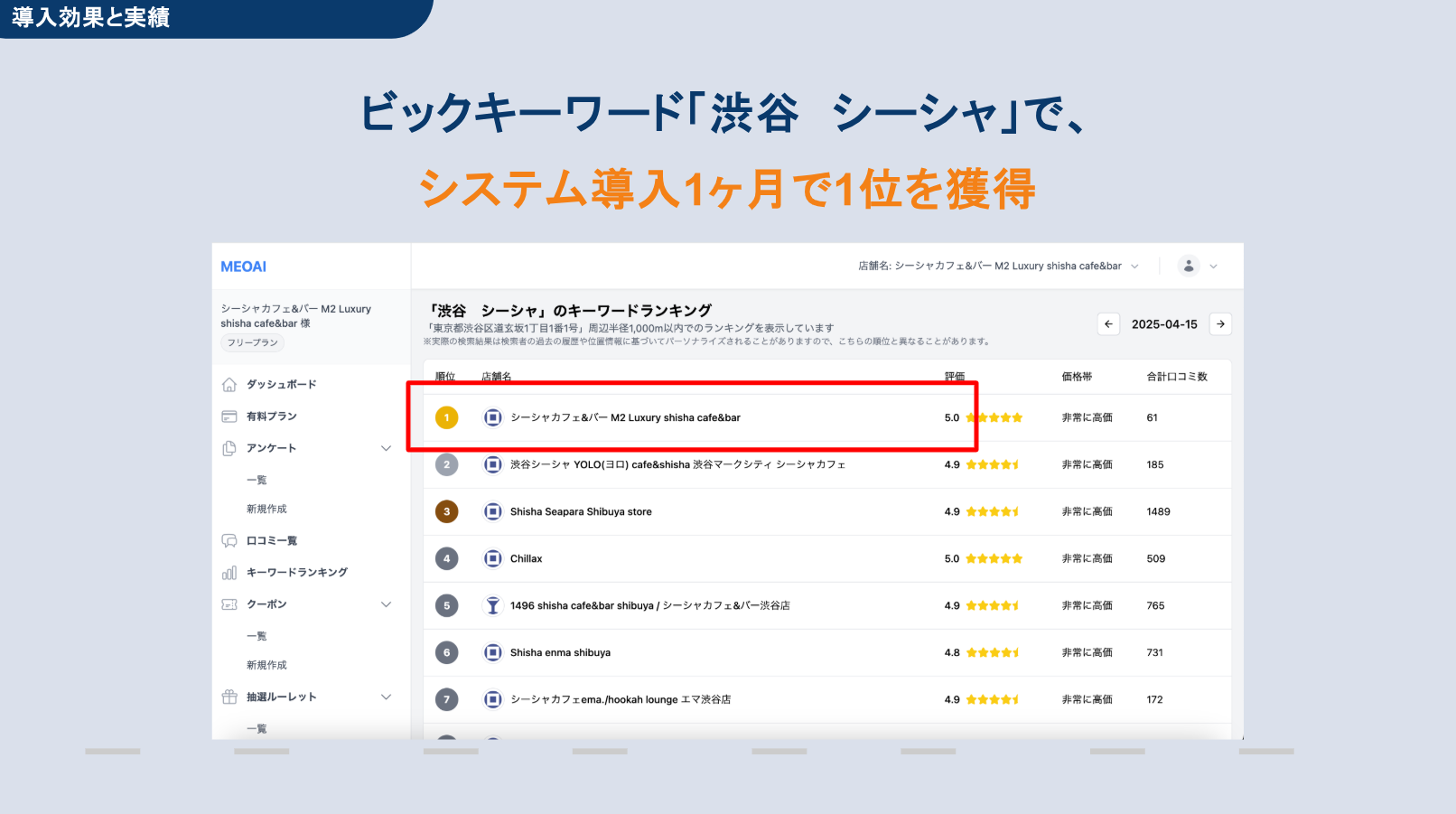Click review count 765
The width and height of the screenshot is (1456, 814).
[x=1156, y=605]
